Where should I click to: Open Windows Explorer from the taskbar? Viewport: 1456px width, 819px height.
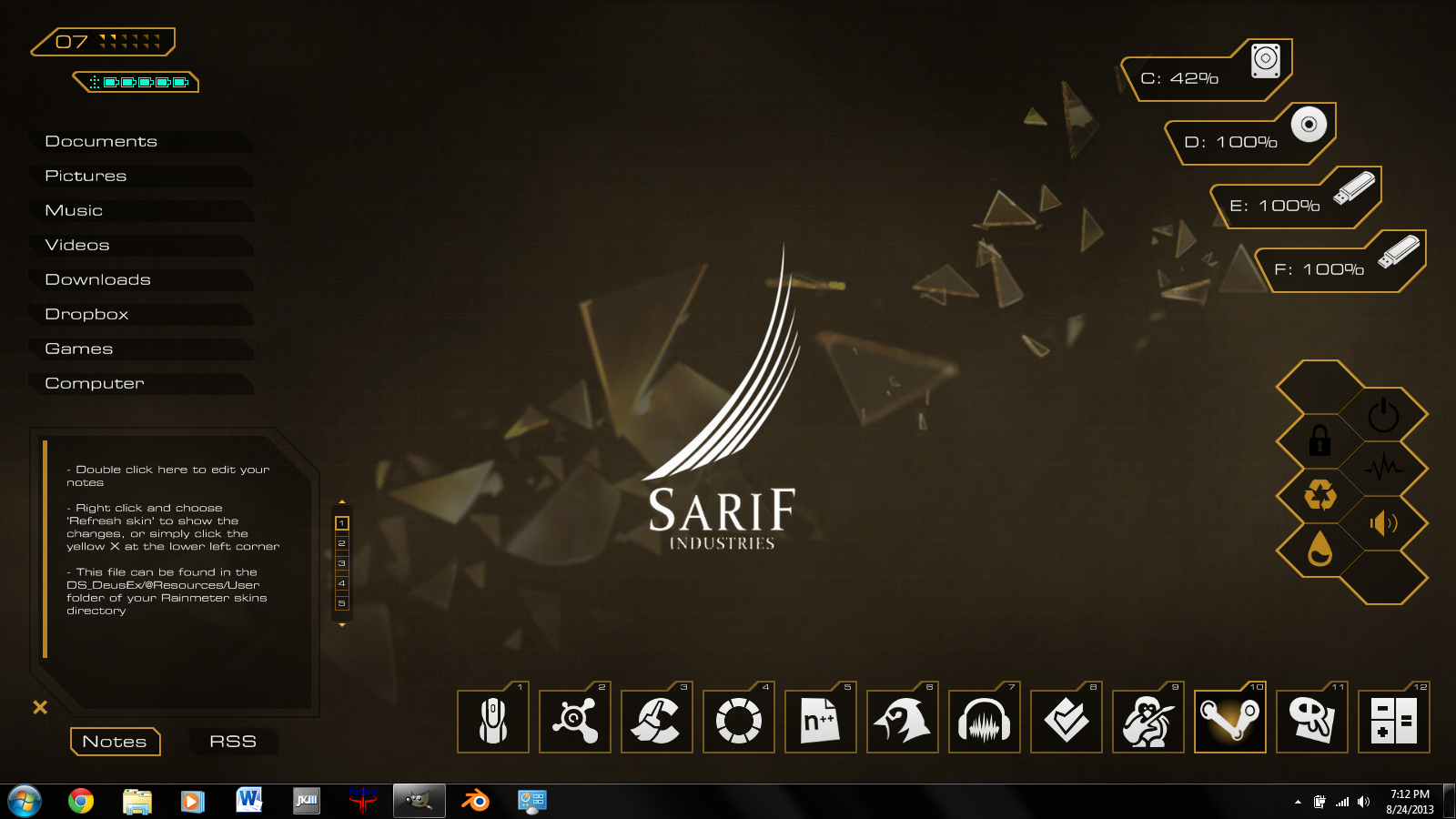pos(137,801)
